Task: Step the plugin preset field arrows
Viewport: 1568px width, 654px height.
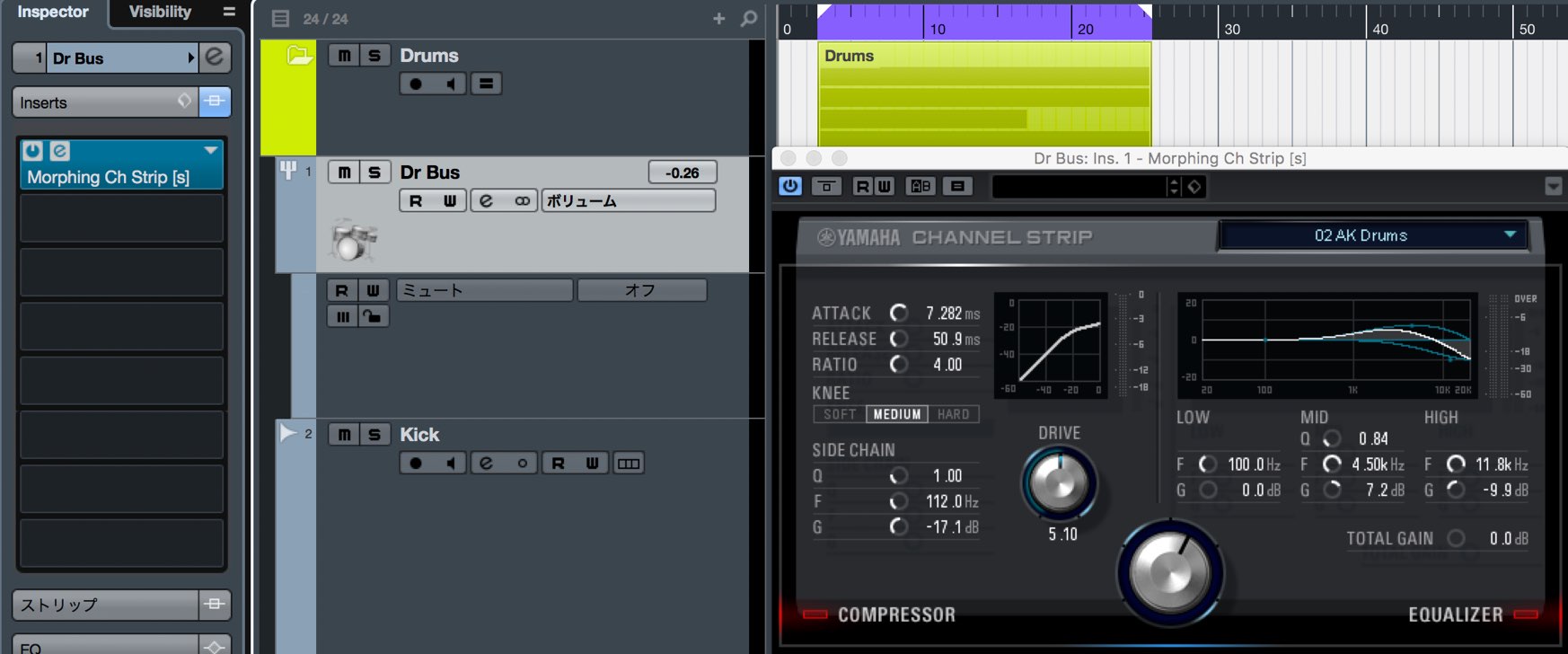Action: click(x=1173, y=186)
